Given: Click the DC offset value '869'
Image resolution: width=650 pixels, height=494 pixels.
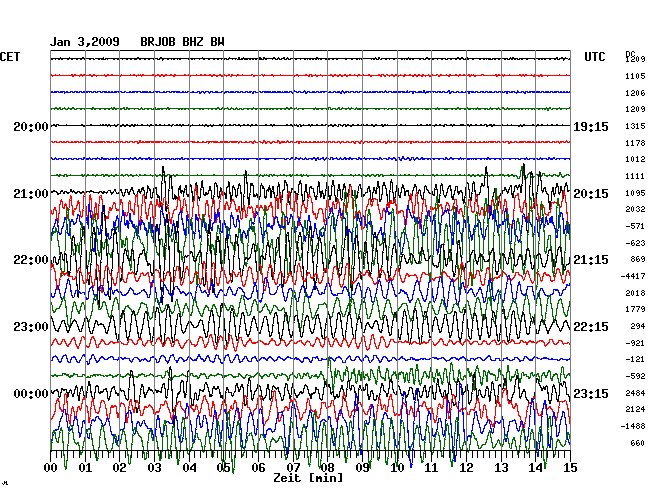Looking at the screenshot, I should tap(638, 259).
